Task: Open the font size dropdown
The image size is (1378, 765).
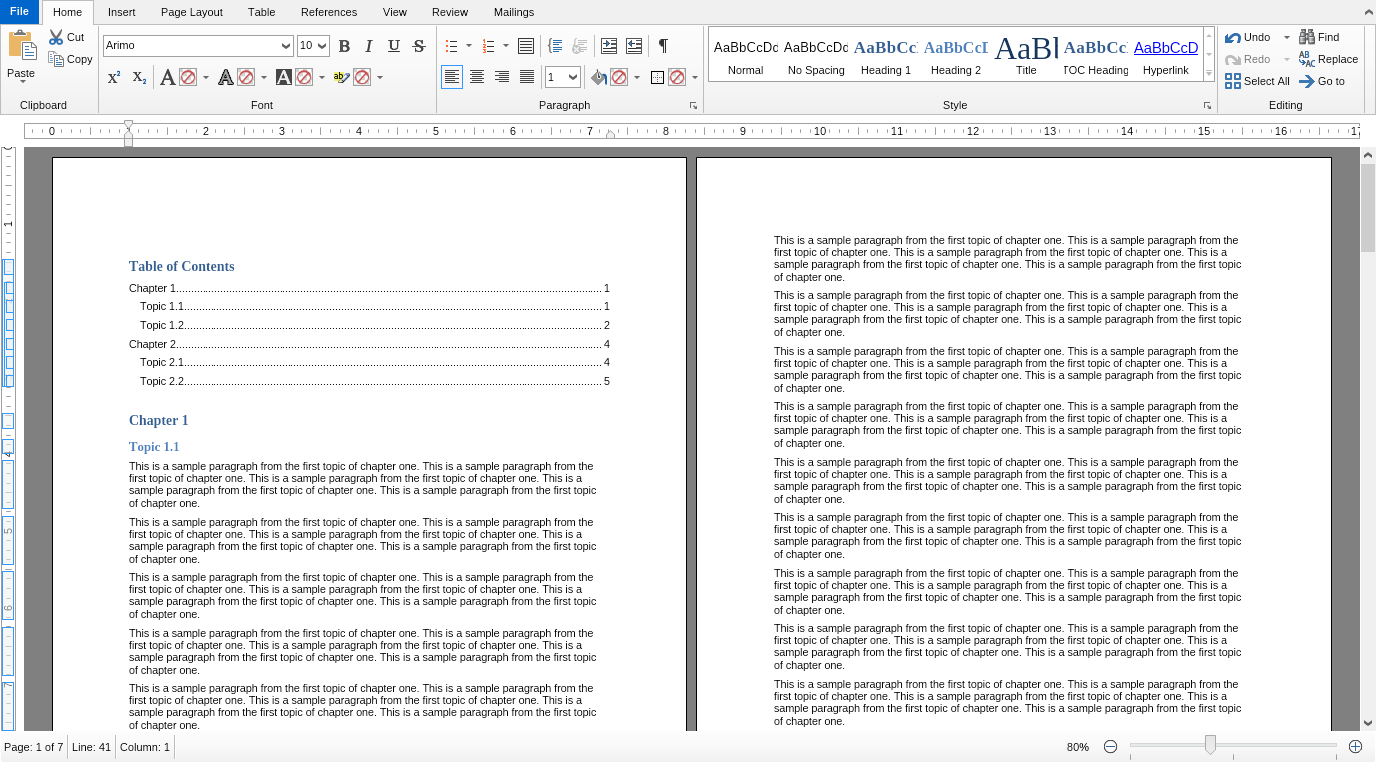Action: (x=322, y=46)
